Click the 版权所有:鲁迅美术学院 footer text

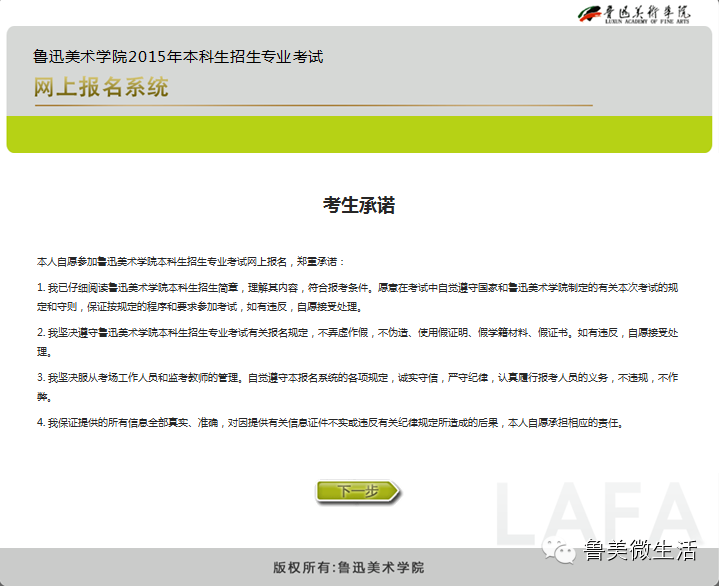pos(348,568)
